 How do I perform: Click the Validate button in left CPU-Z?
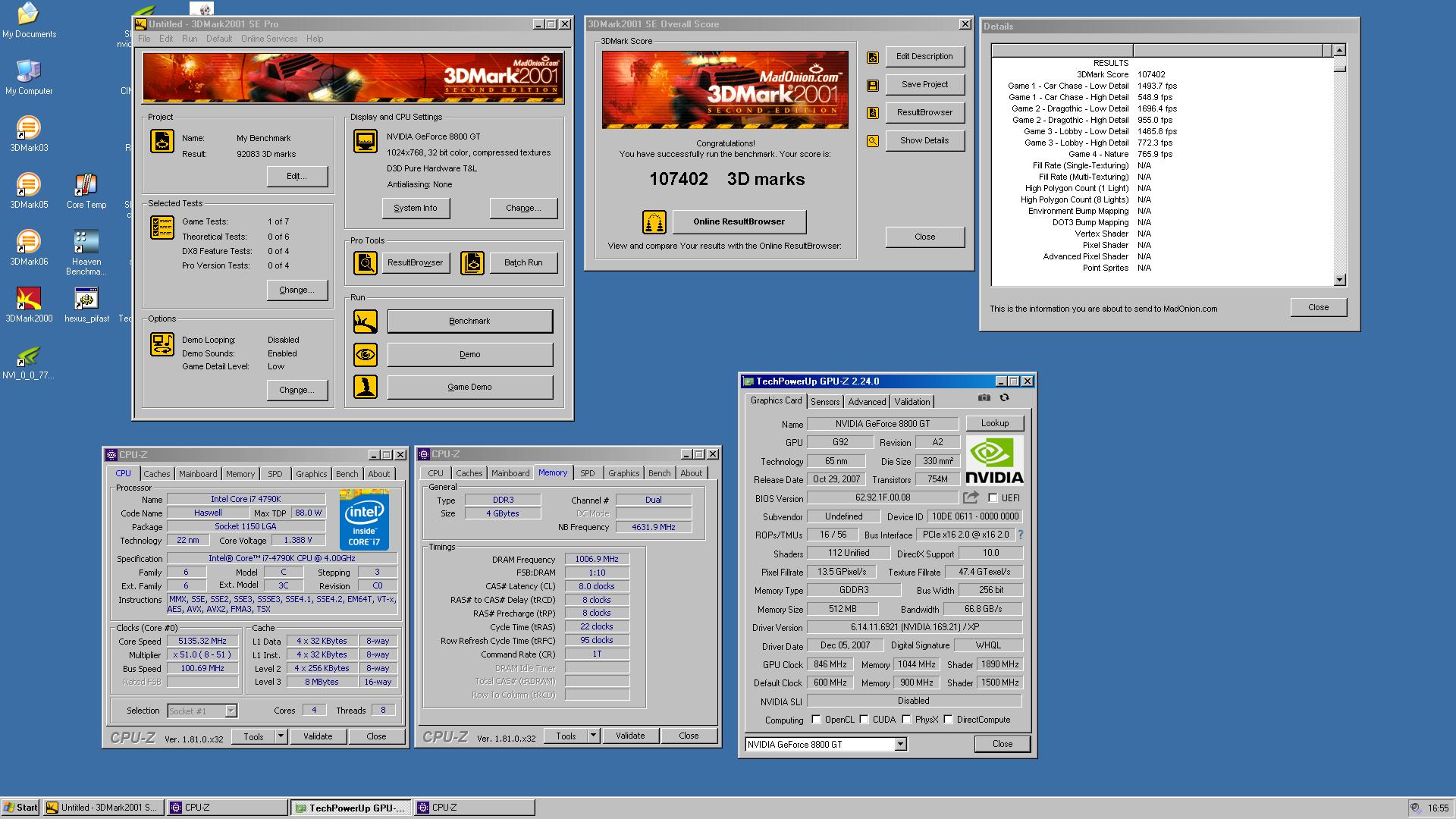[x=318, y=736]
